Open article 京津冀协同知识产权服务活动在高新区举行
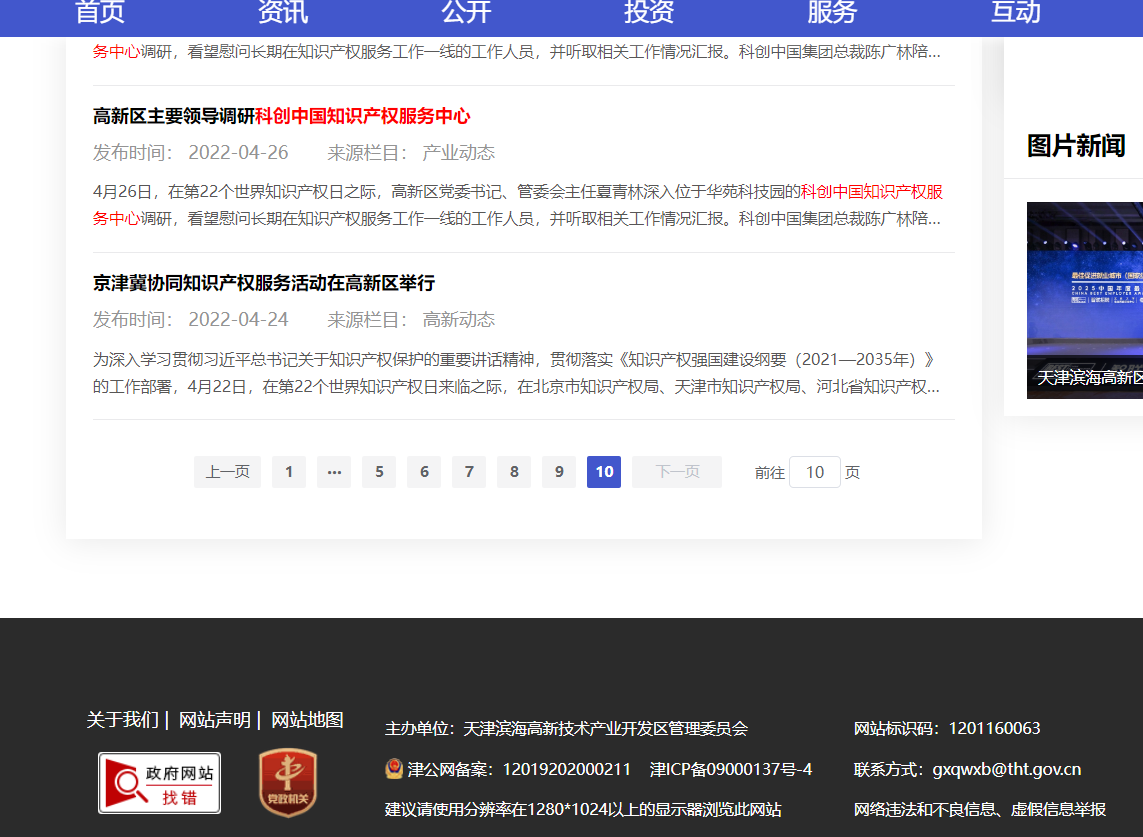1143x837 pixels. 264,283
